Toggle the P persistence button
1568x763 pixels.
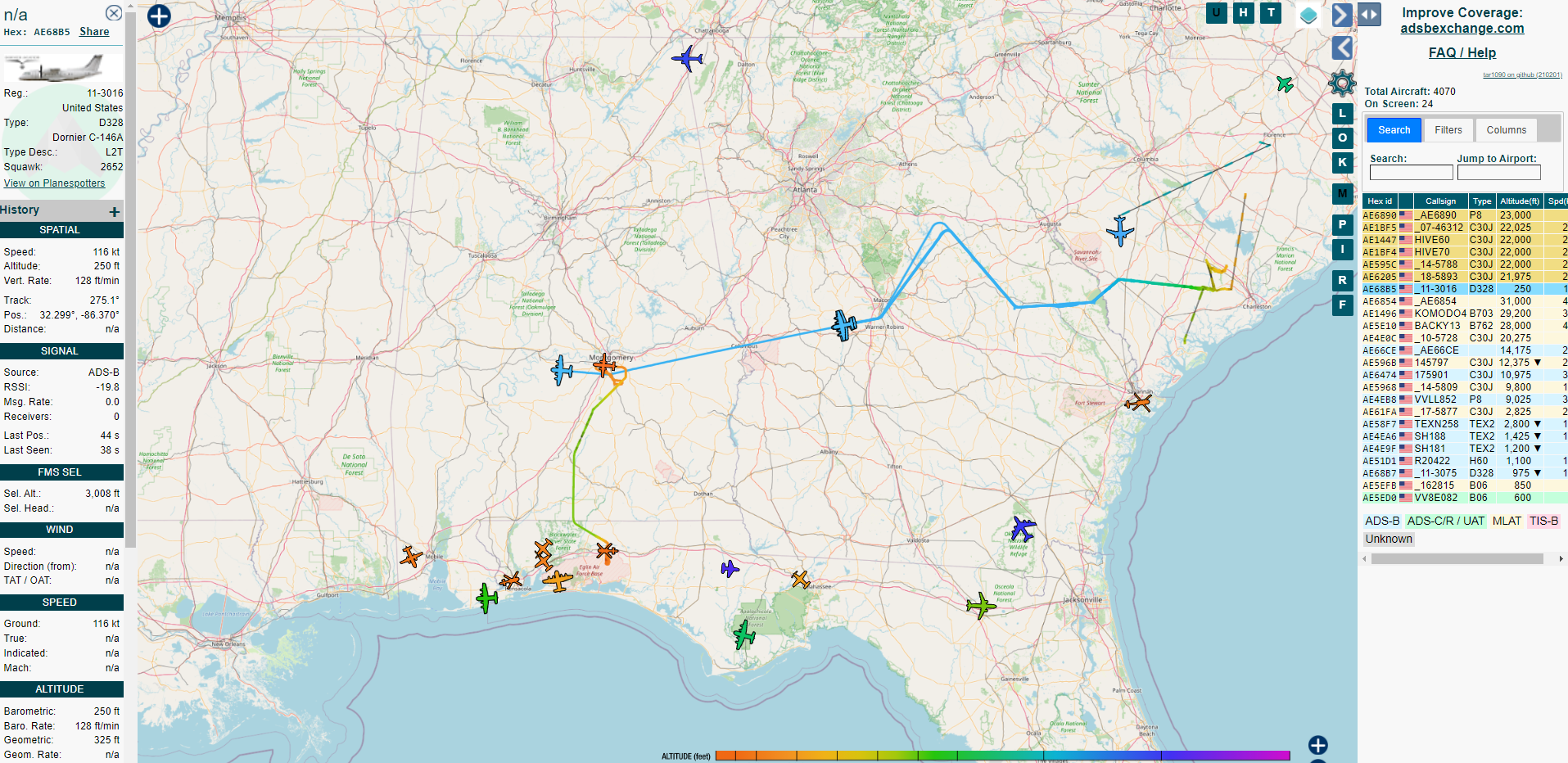click(x=1342, y=224)
